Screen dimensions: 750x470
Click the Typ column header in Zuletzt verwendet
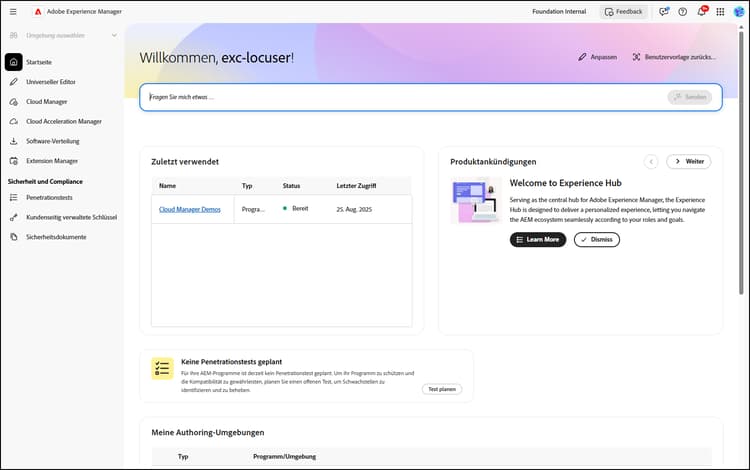coord(247,186)
